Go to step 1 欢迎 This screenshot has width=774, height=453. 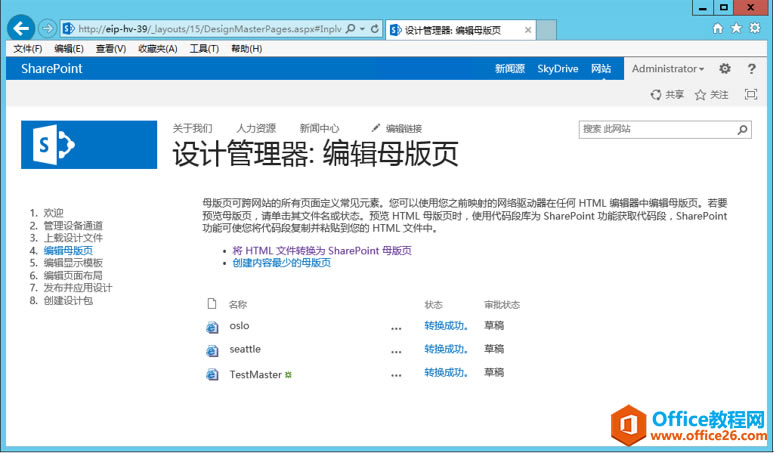[x=53, y=213]
